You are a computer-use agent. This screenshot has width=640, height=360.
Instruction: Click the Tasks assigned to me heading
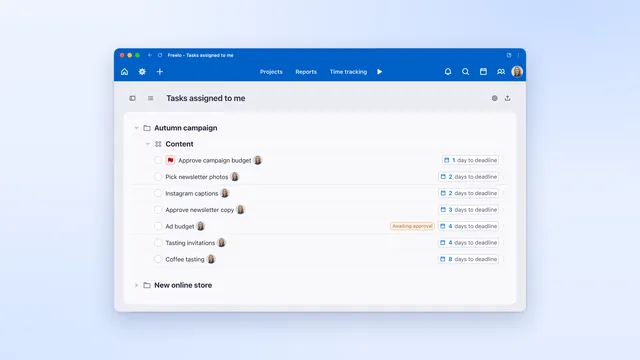(206, 98)
